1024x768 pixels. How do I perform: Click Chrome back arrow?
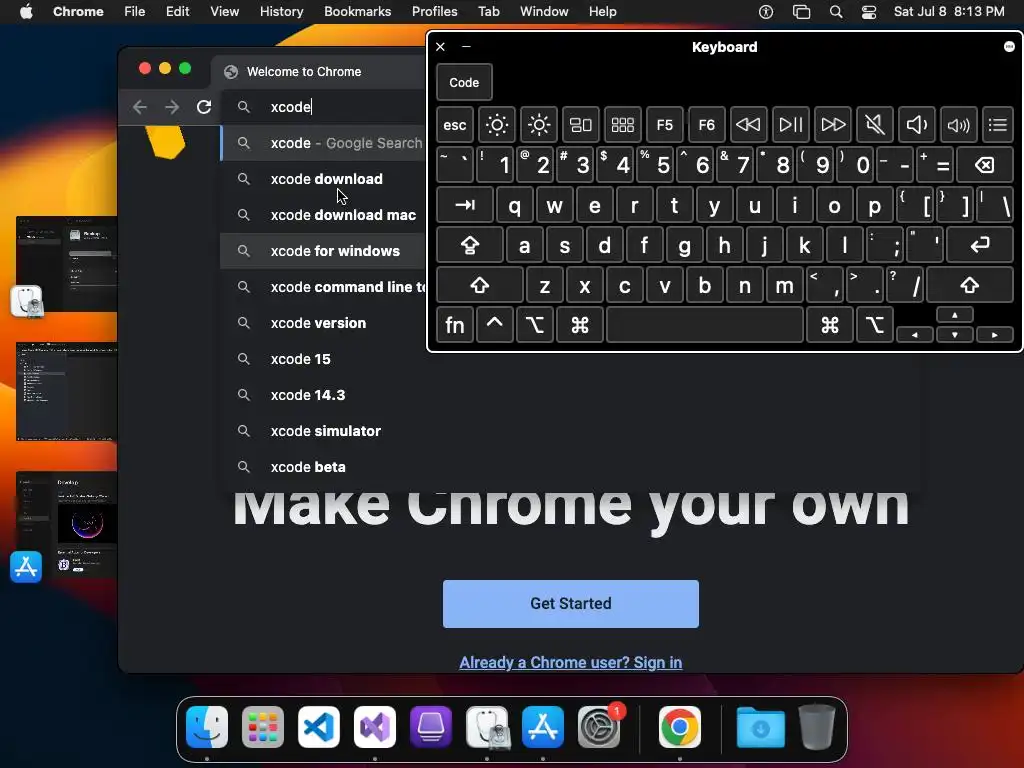click(140, 107)
